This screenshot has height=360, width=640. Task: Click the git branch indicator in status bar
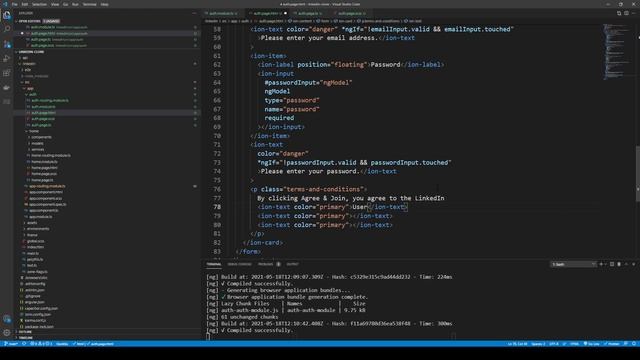click(x=11, y=344)
